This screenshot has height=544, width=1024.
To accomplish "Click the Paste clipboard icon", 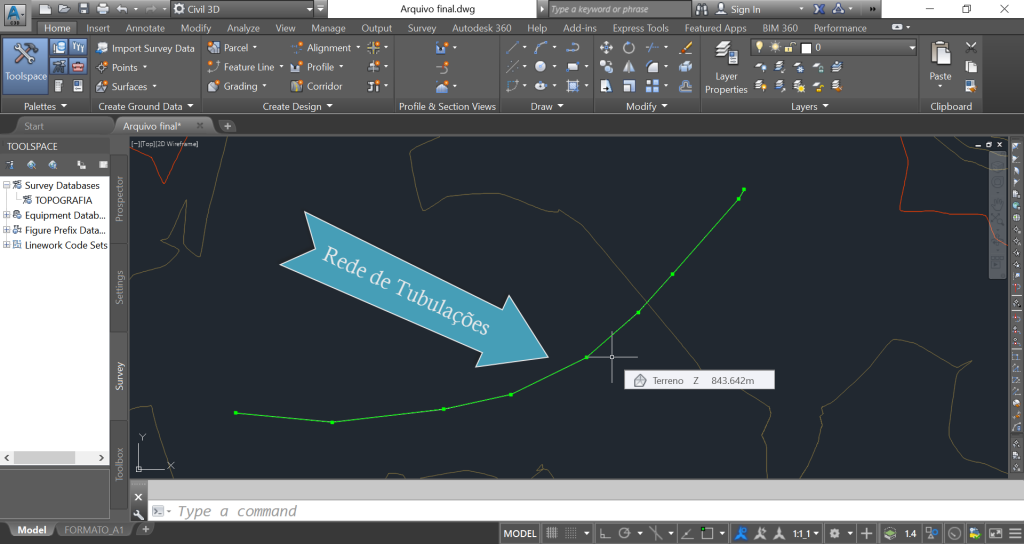I will point(940,60).
